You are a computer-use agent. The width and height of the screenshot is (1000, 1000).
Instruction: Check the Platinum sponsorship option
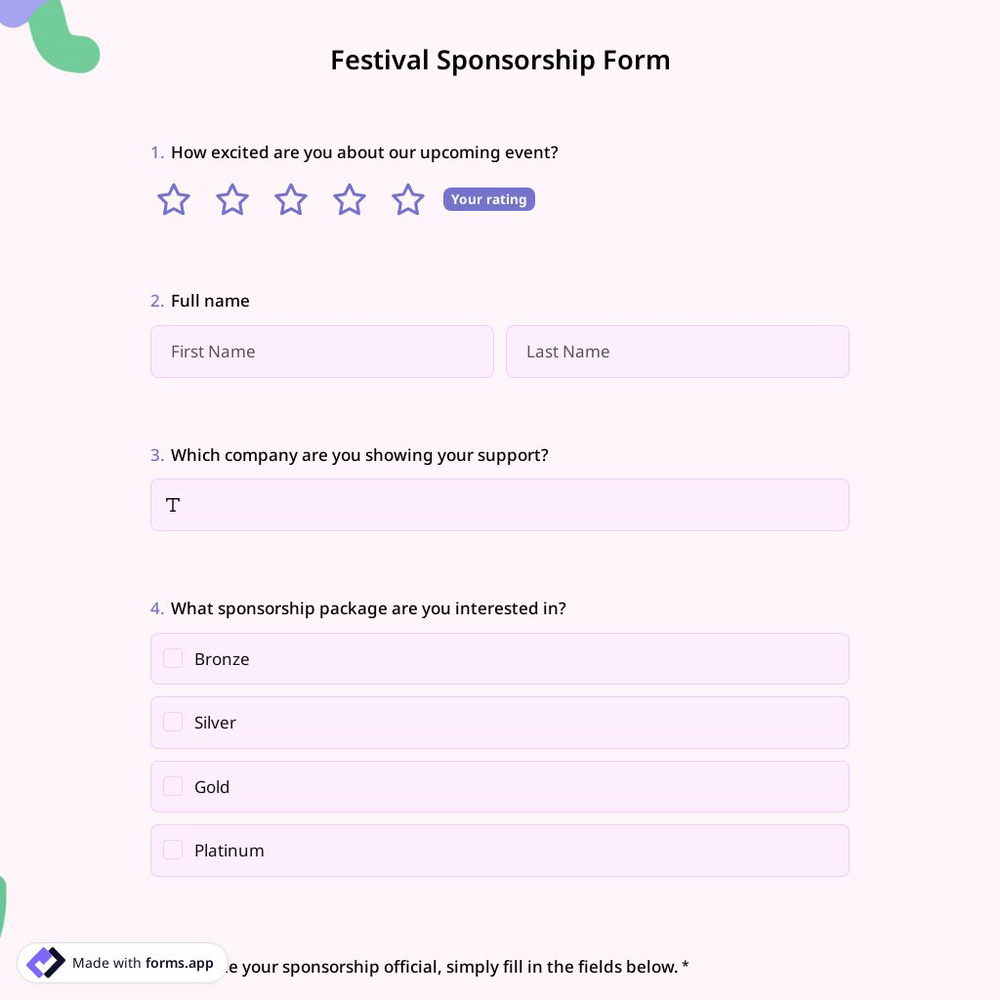(x=172, y=850)
